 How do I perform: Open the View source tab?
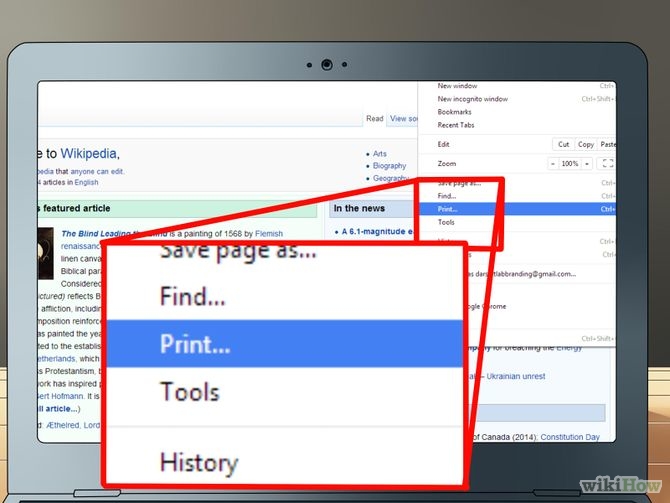(403, 118)
